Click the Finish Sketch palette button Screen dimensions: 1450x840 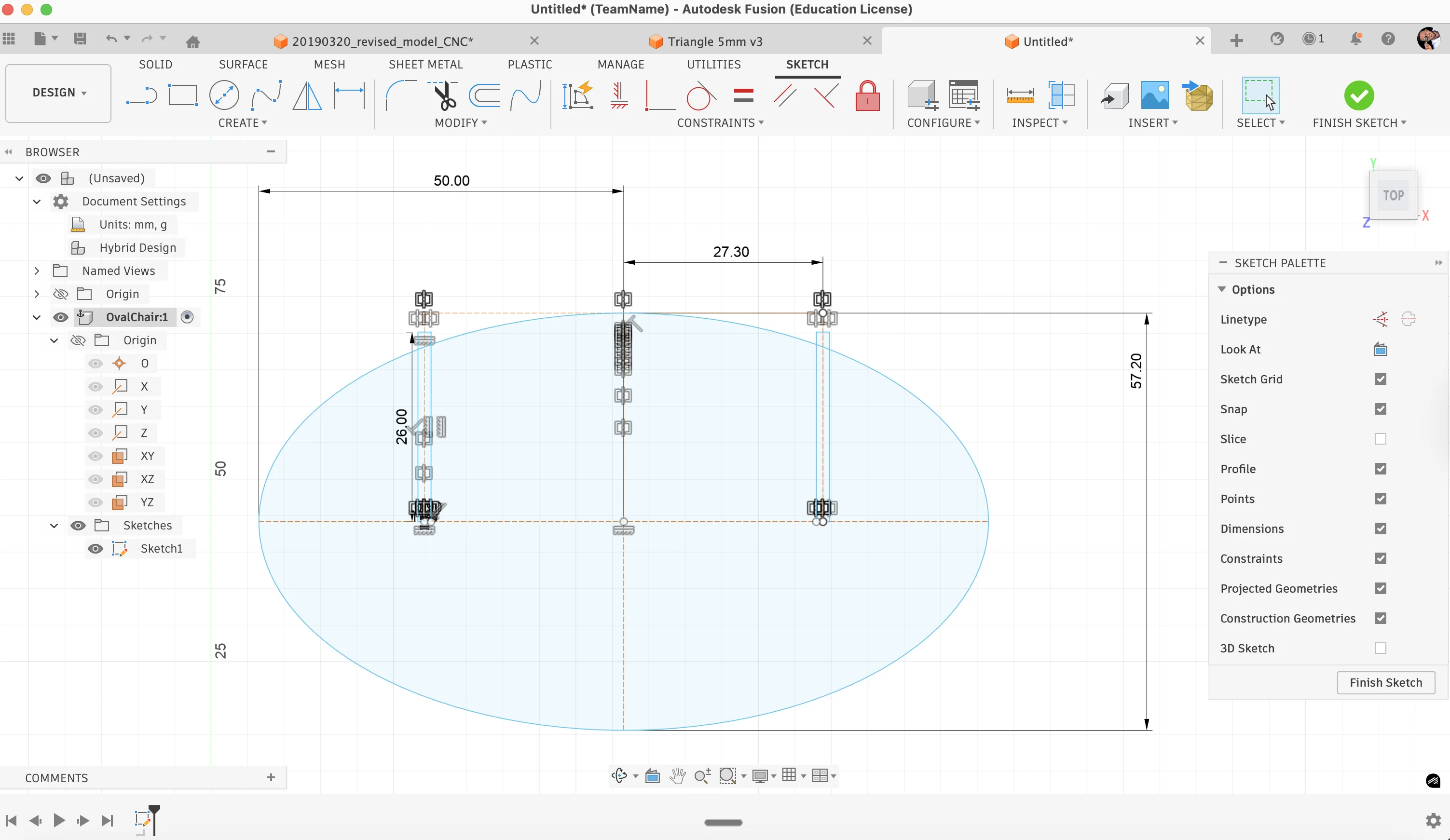1385,682
